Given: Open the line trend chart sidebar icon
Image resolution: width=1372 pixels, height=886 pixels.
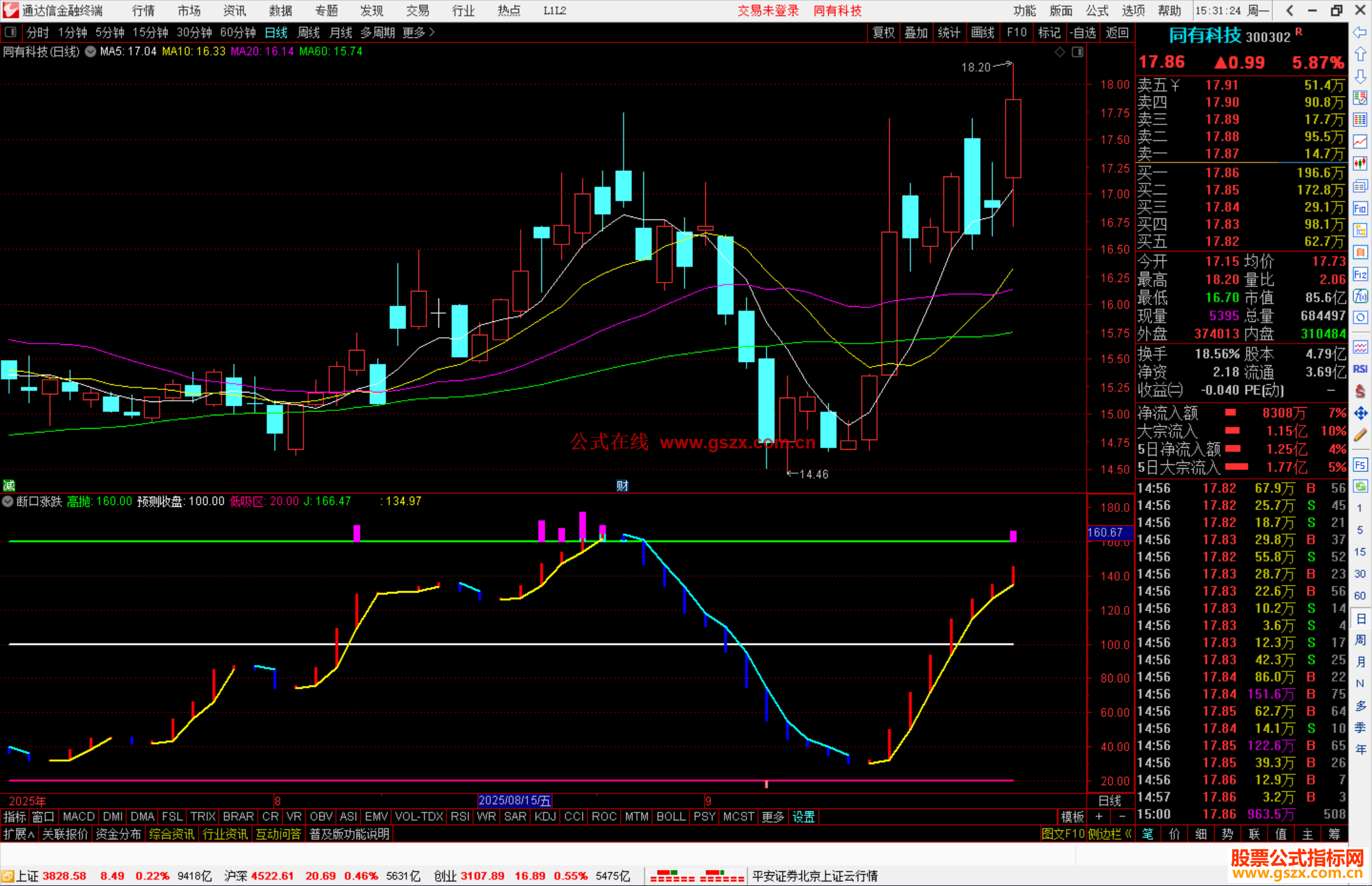Looking at the screenshot, I should pos(1360,142).
